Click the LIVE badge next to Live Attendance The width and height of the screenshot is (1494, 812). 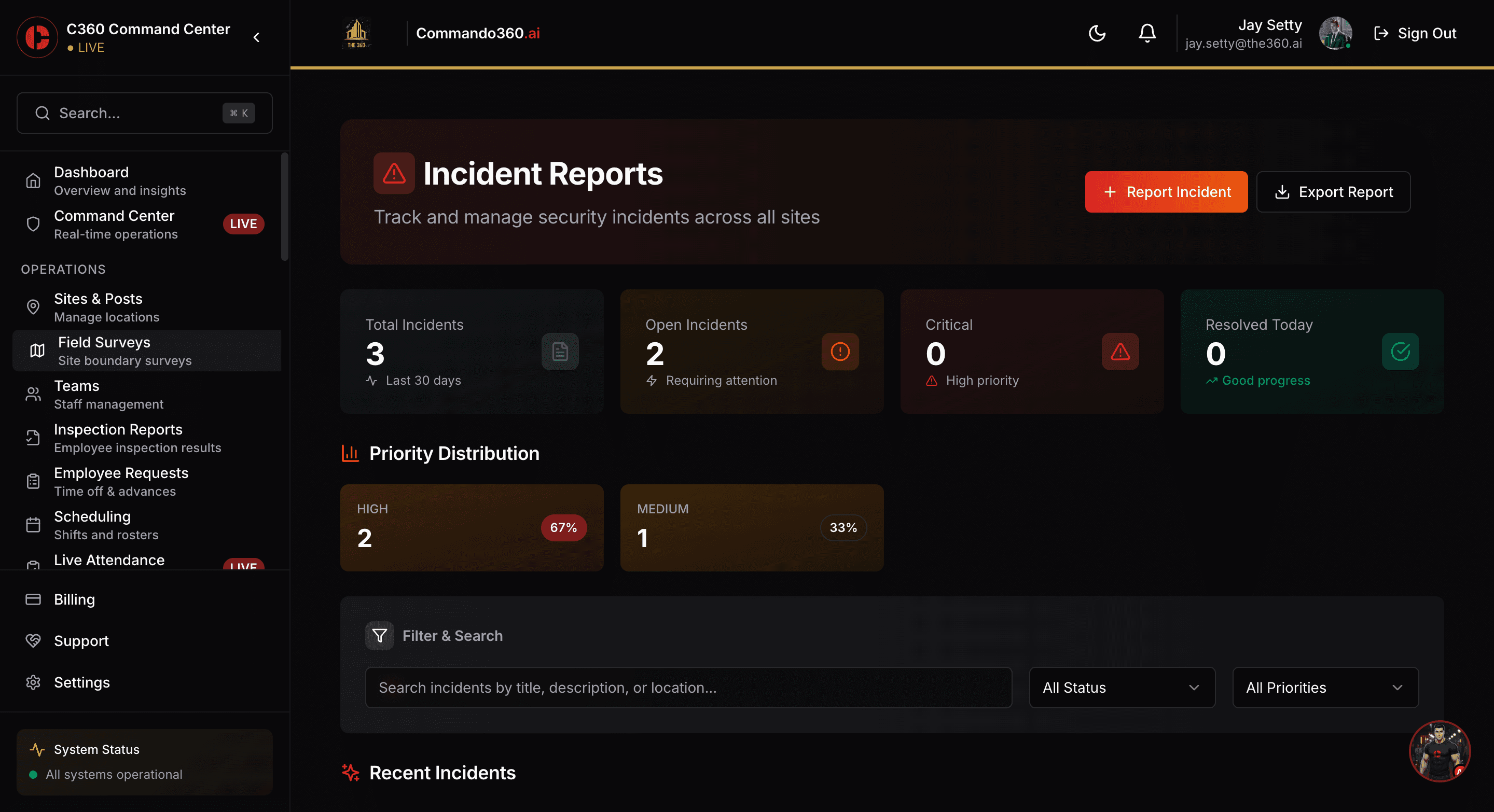tap(244, 567)
